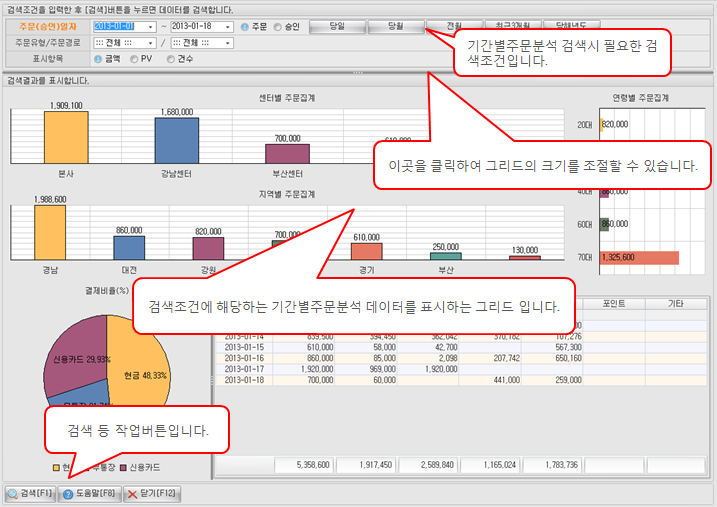
Task: Select the 2013-01-16 grid row date
Action: [245, 358]
